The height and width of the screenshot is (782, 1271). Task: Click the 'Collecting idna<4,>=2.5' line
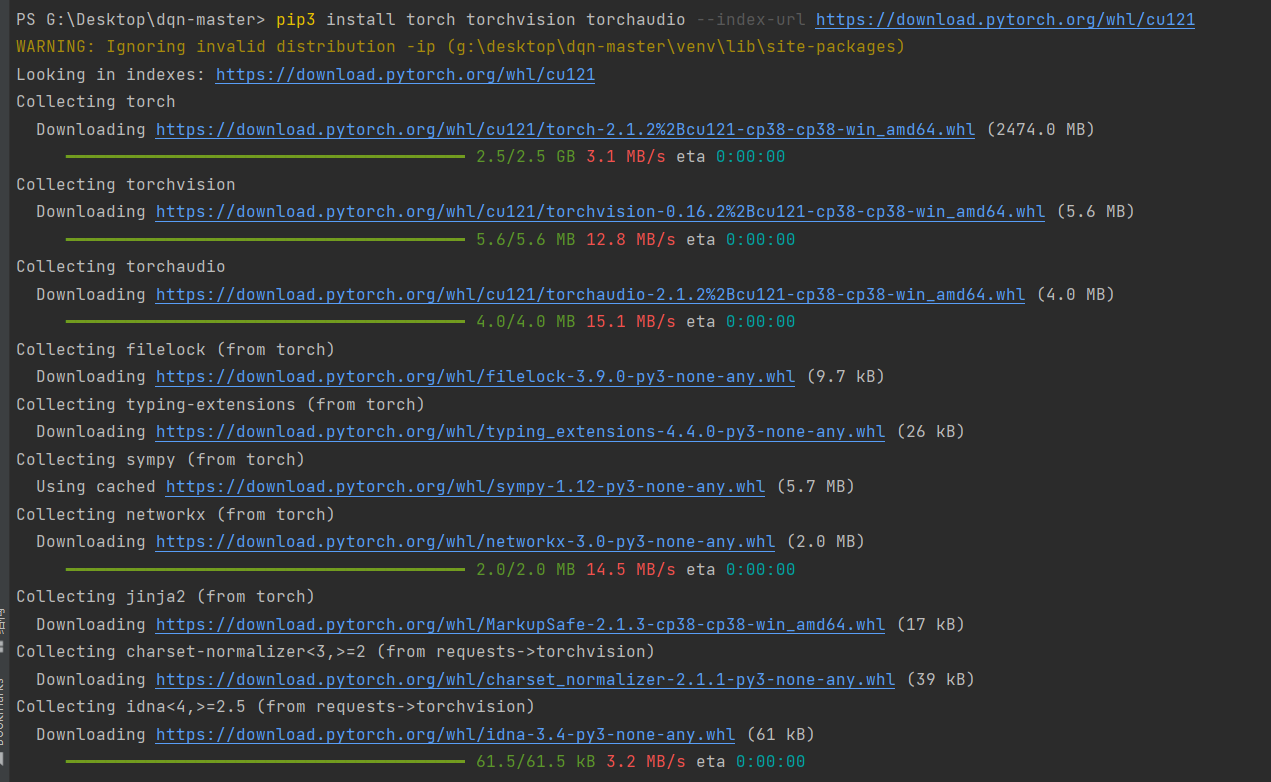[276, 706]
